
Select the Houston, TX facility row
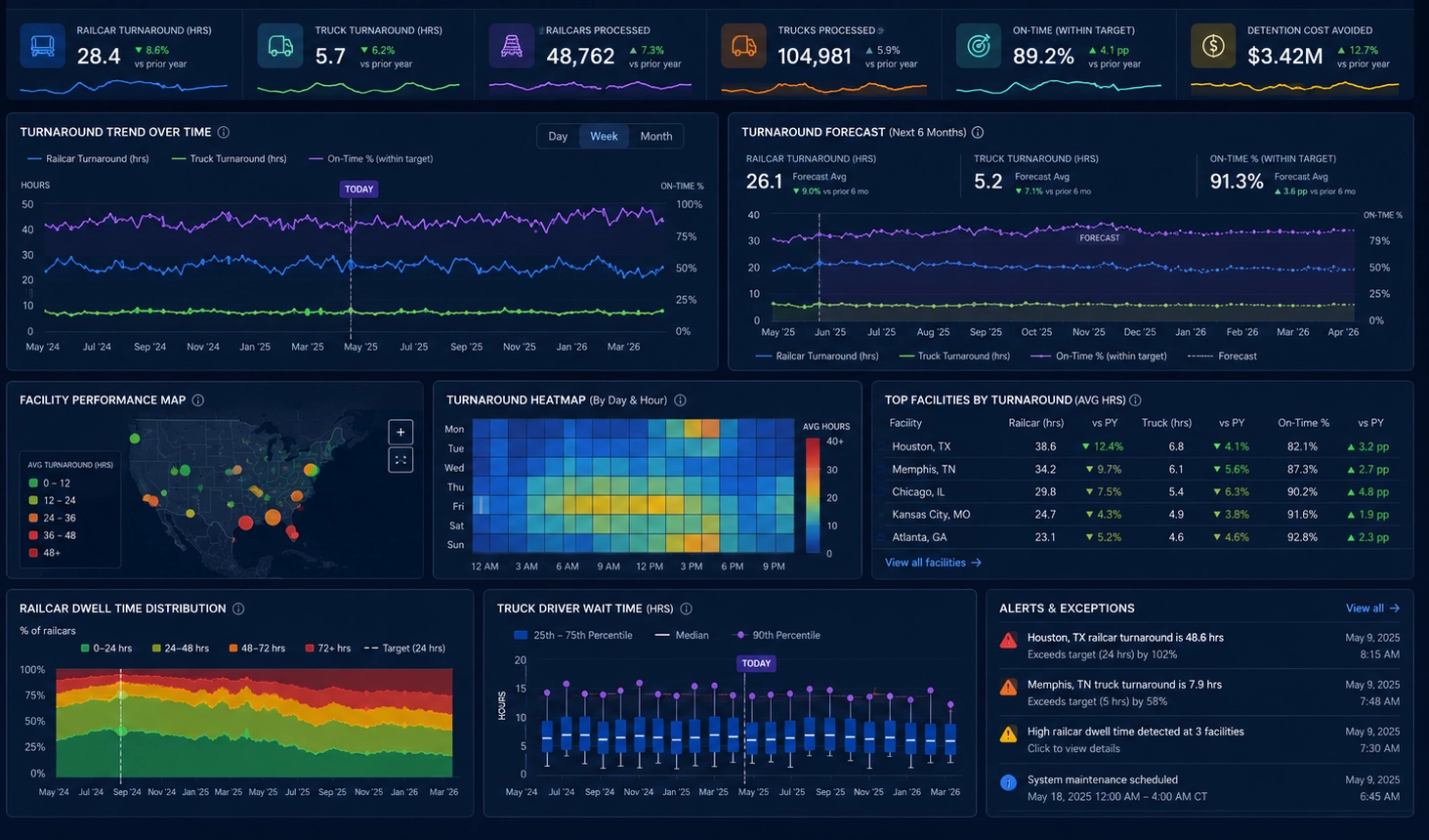(x=1141, y=446)
